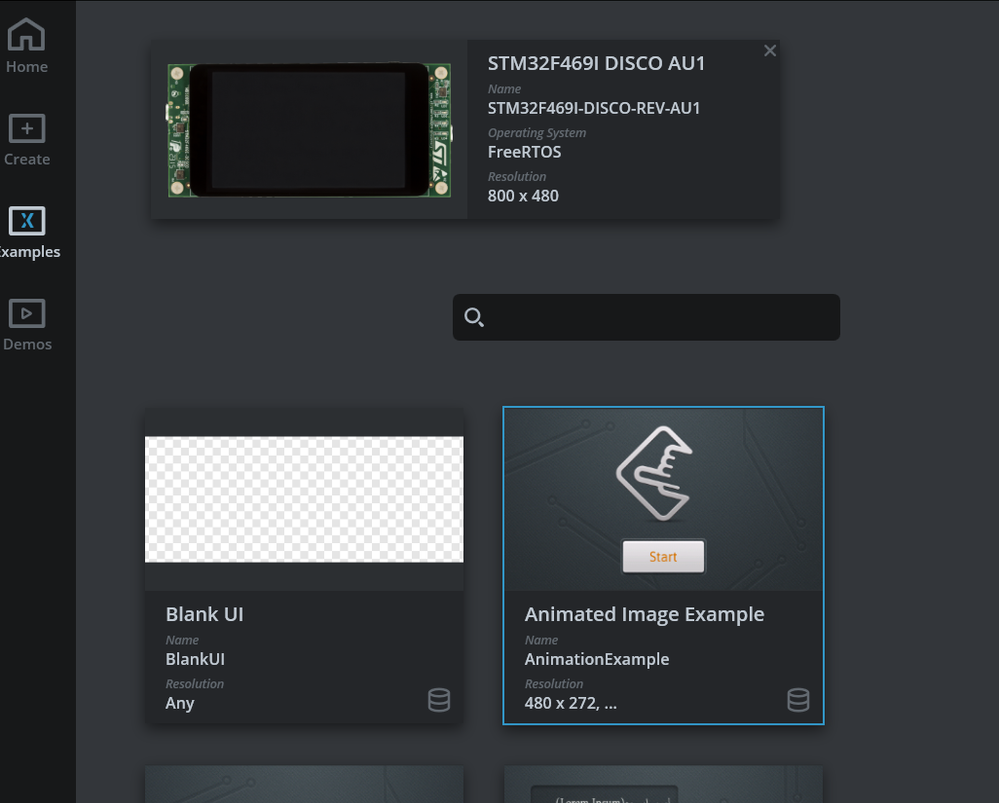
Task: Click the 800 x 480 resolution value
Action: coord(523,196)
